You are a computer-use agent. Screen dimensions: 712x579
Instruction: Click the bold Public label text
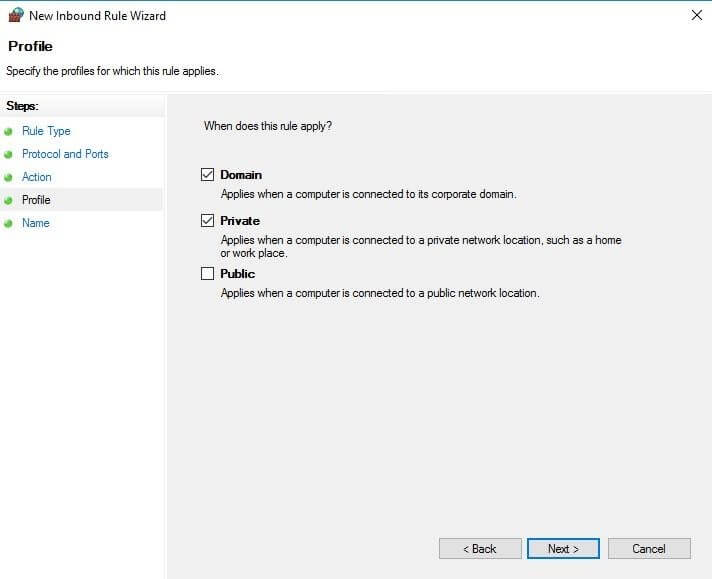pyautogui.click(x=237, y=273)
